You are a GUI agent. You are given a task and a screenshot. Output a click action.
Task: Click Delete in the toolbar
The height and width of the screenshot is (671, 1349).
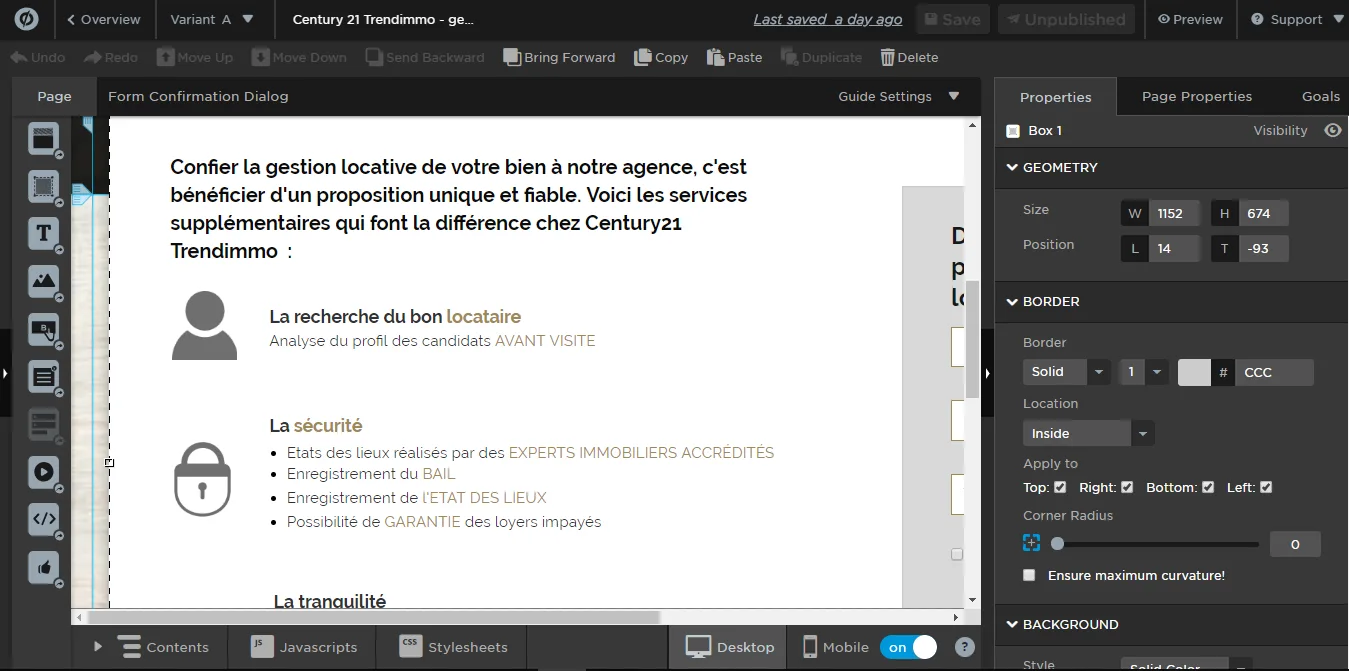(x=909, y=57)
